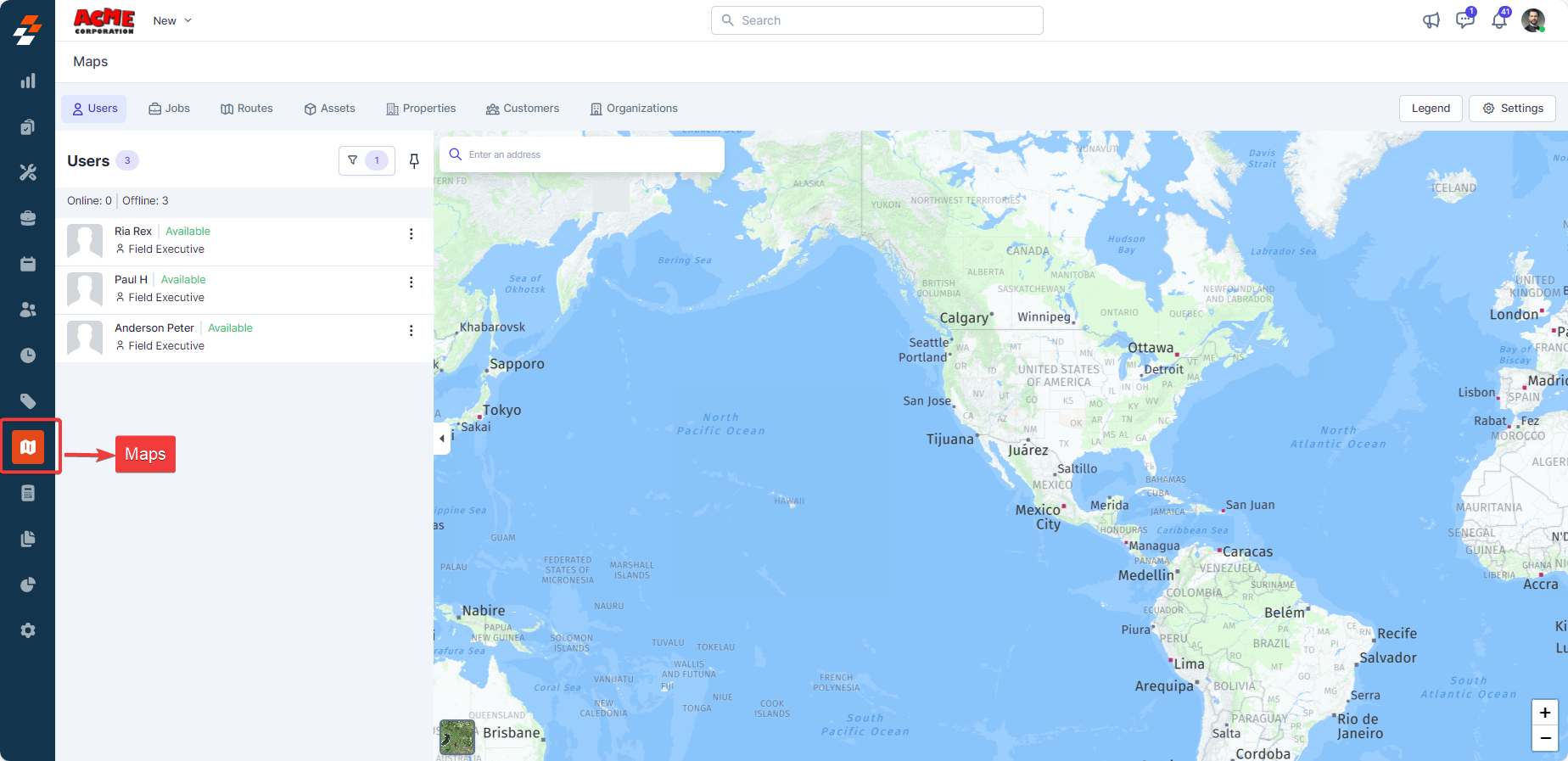Click the Maps page title

click(x=91, y=62)
